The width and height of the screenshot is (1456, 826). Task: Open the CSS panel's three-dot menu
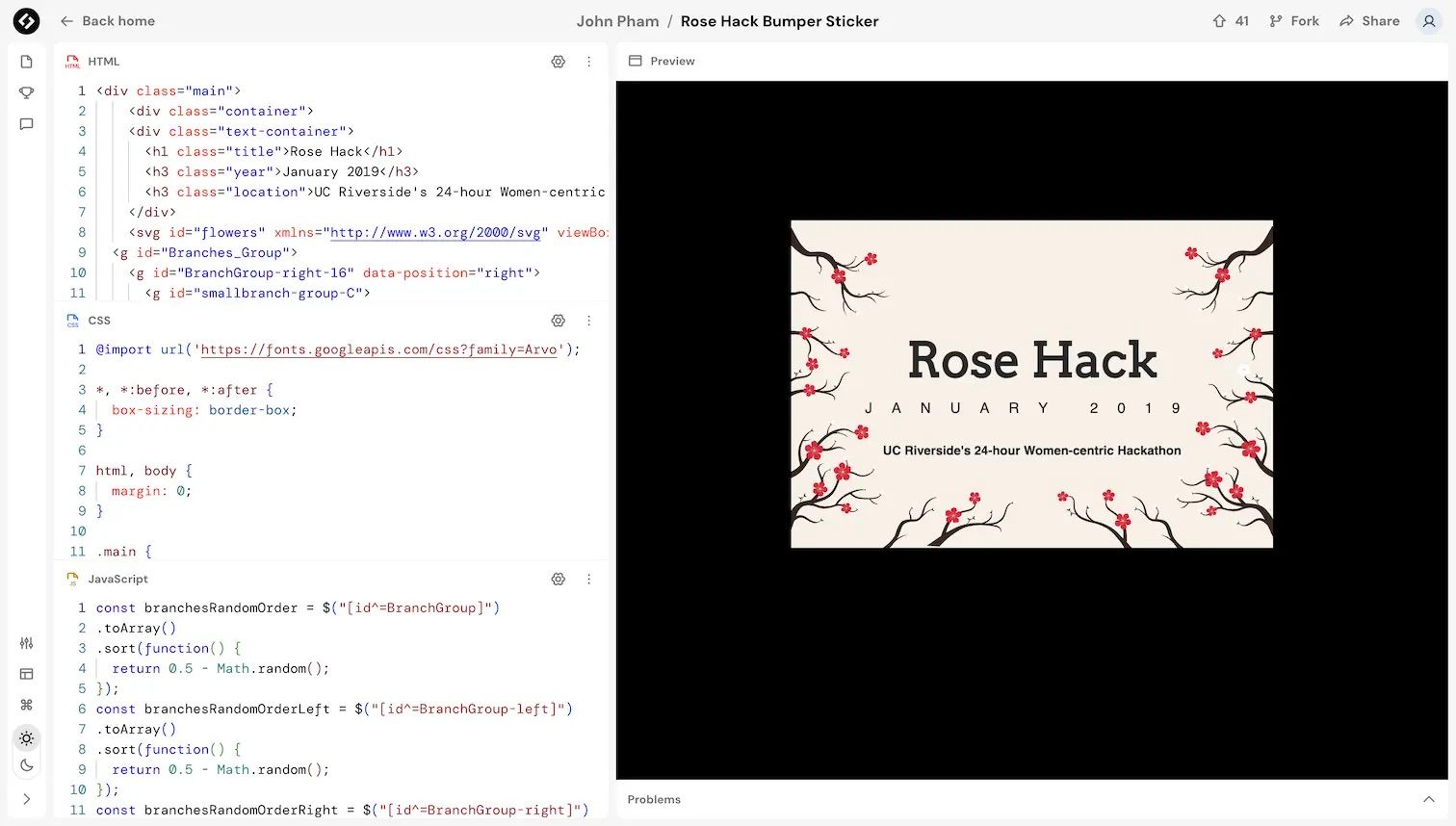point(589,321)
